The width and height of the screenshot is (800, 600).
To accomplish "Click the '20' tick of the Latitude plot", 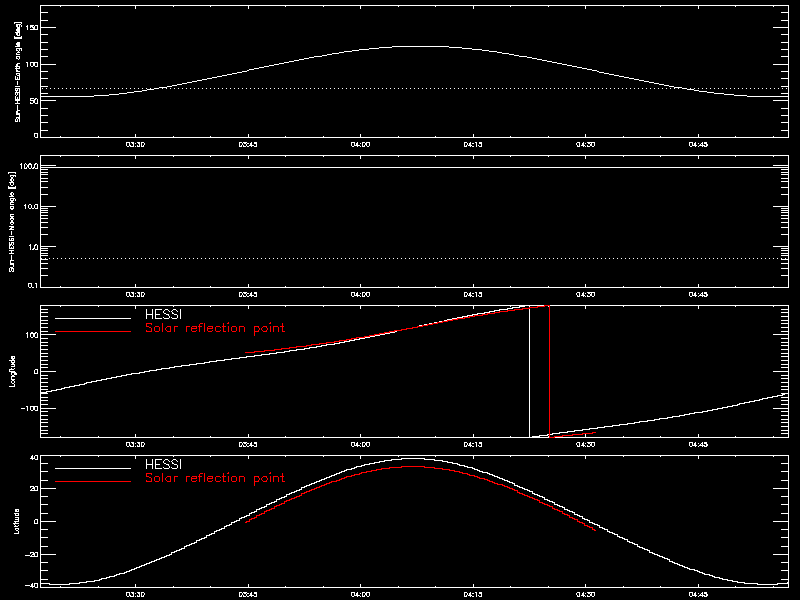I will [34, 489].
